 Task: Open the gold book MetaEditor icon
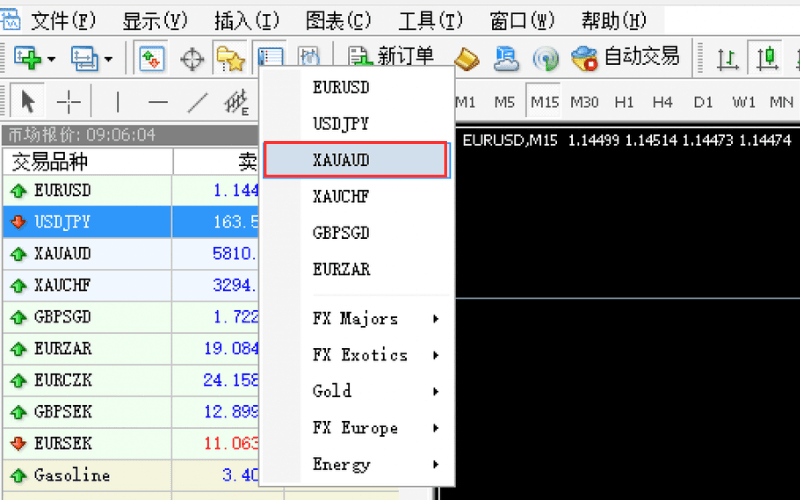tap(466, 59)
